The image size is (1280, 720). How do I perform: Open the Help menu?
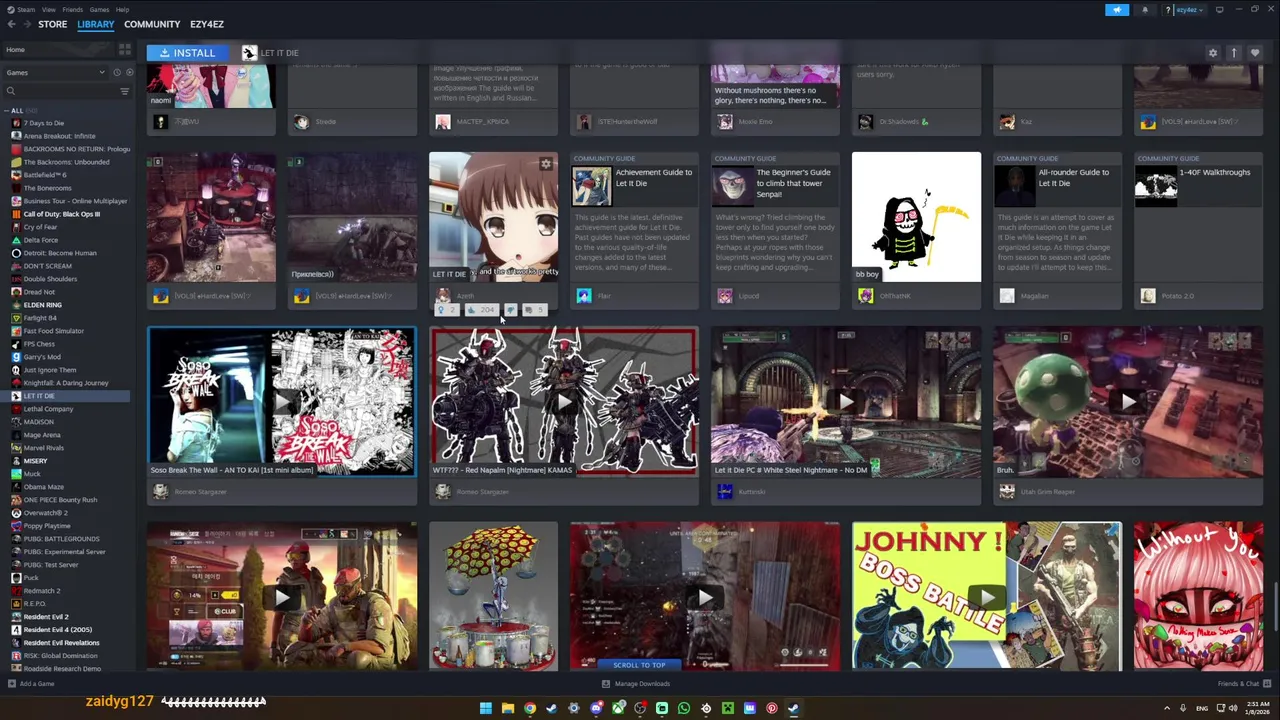click(122, 9)
